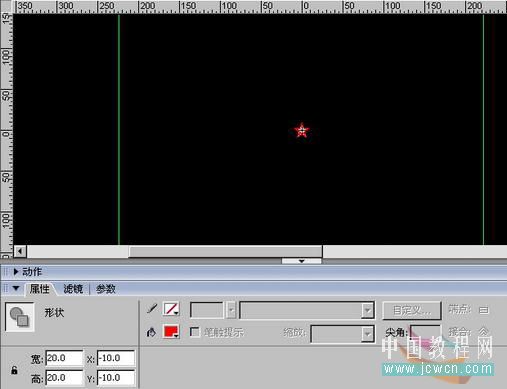
Task: Open the 端点 cap style icon
Action: pyautogui.click(x=484, y=310)
